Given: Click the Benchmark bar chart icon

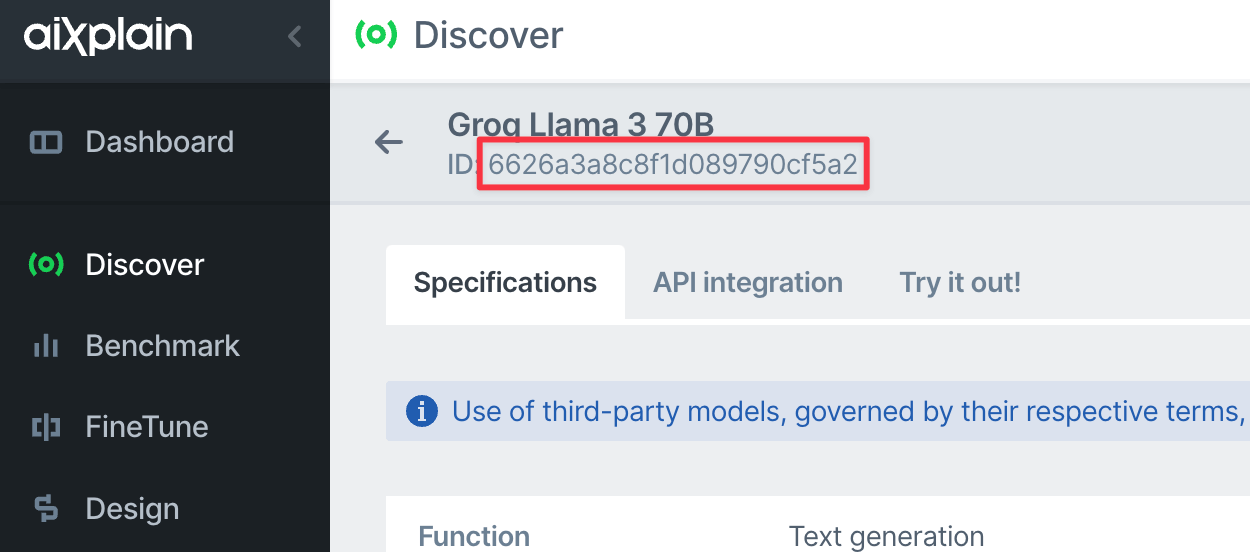Looking at the screenshot, I should [x=46, y=346].
